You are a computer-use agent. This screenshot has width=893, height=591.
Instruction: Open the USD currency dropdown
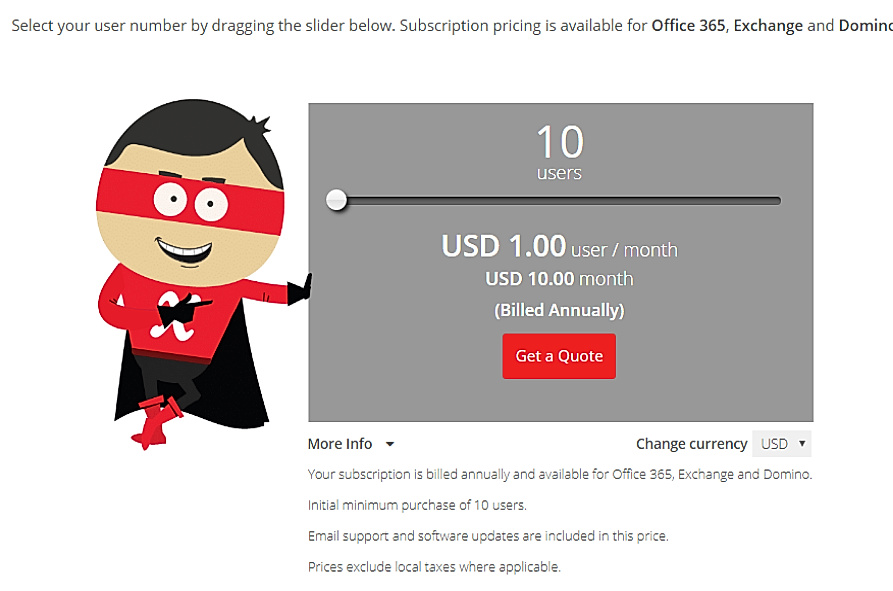pyautogui.click(x=782, y=444)
